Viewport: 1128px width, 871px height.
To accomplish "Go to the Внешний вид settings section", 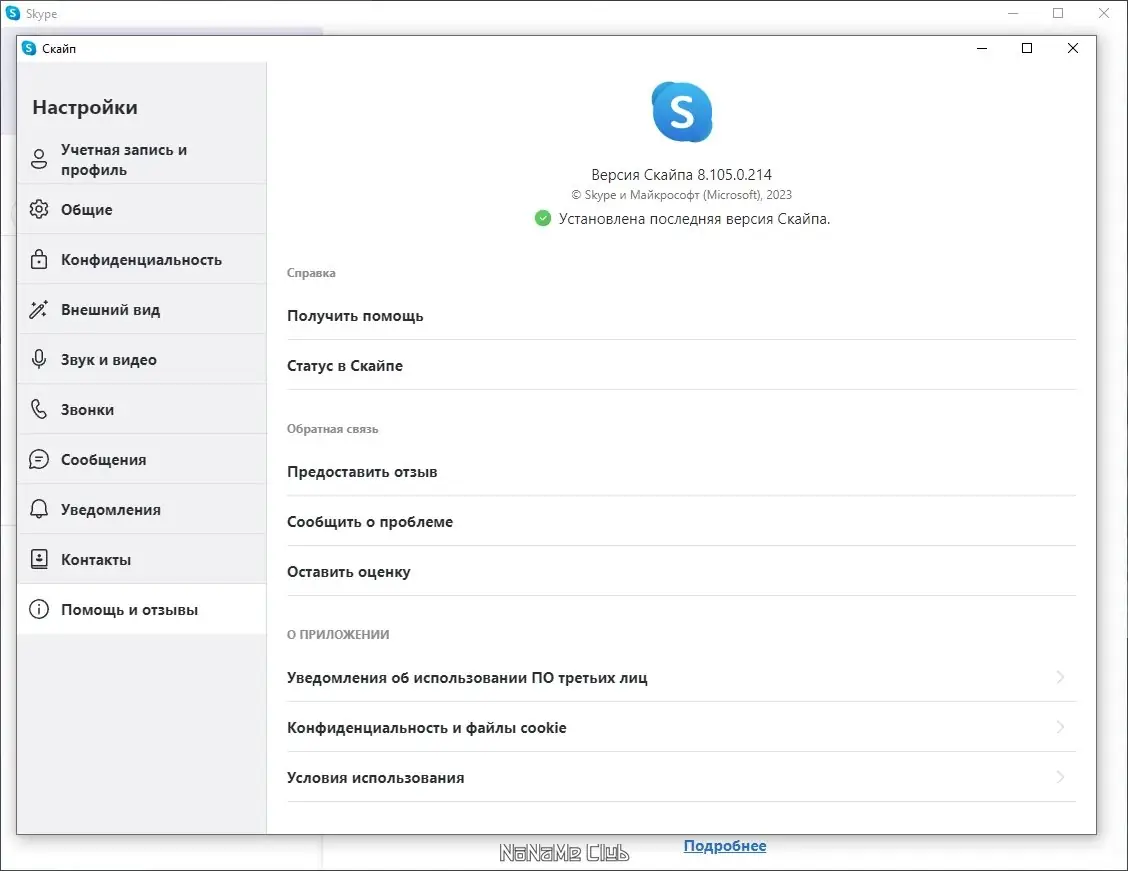I will pos(142,309).
